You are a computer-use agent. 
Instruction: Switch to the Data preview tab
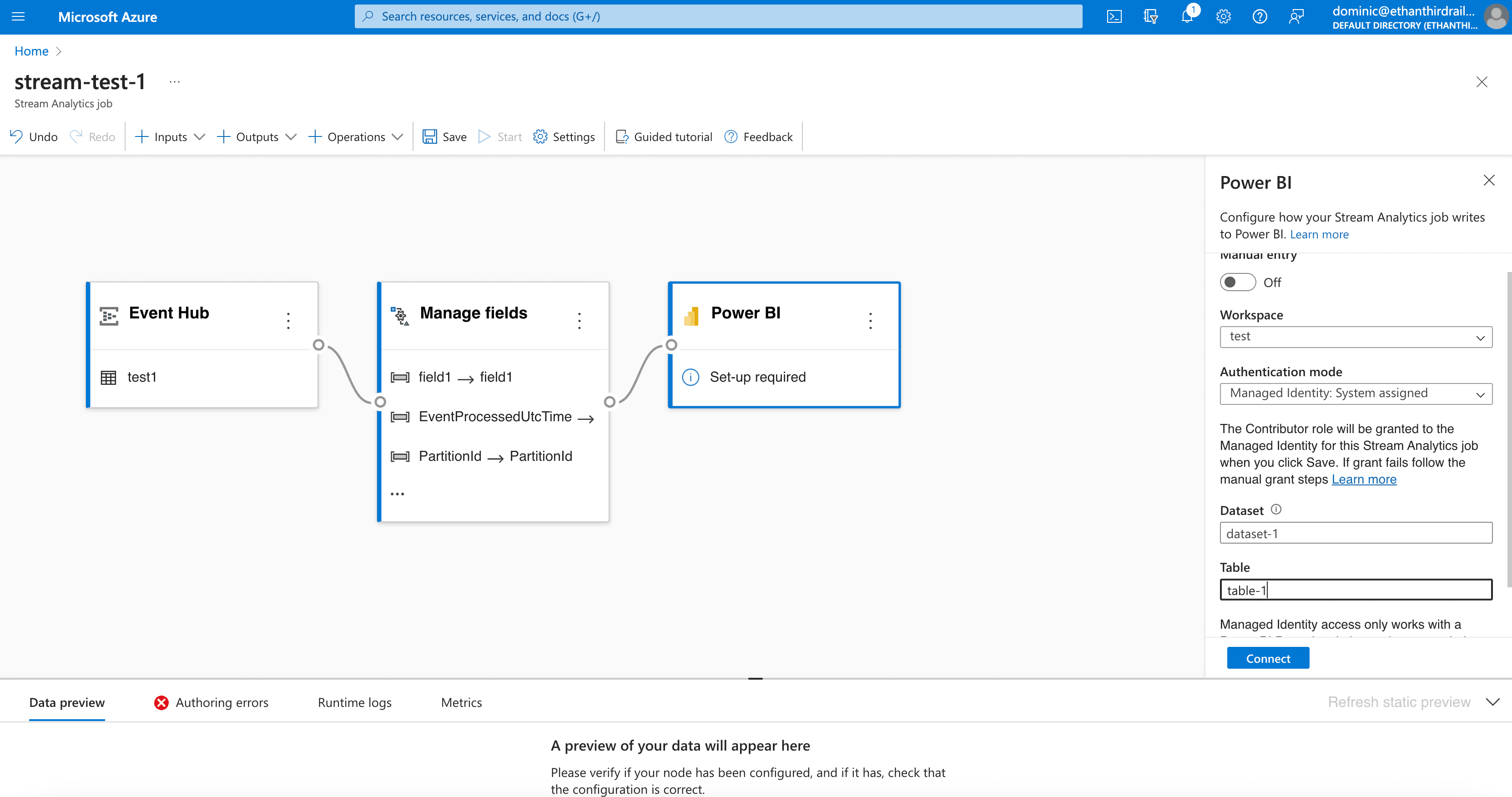[x=67, y=702]
